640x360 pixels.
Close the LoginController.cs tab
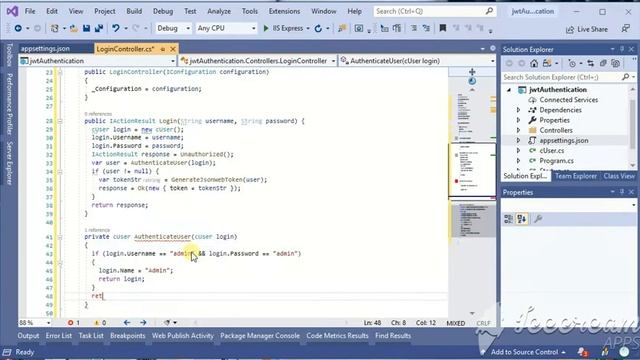(173, 49)
